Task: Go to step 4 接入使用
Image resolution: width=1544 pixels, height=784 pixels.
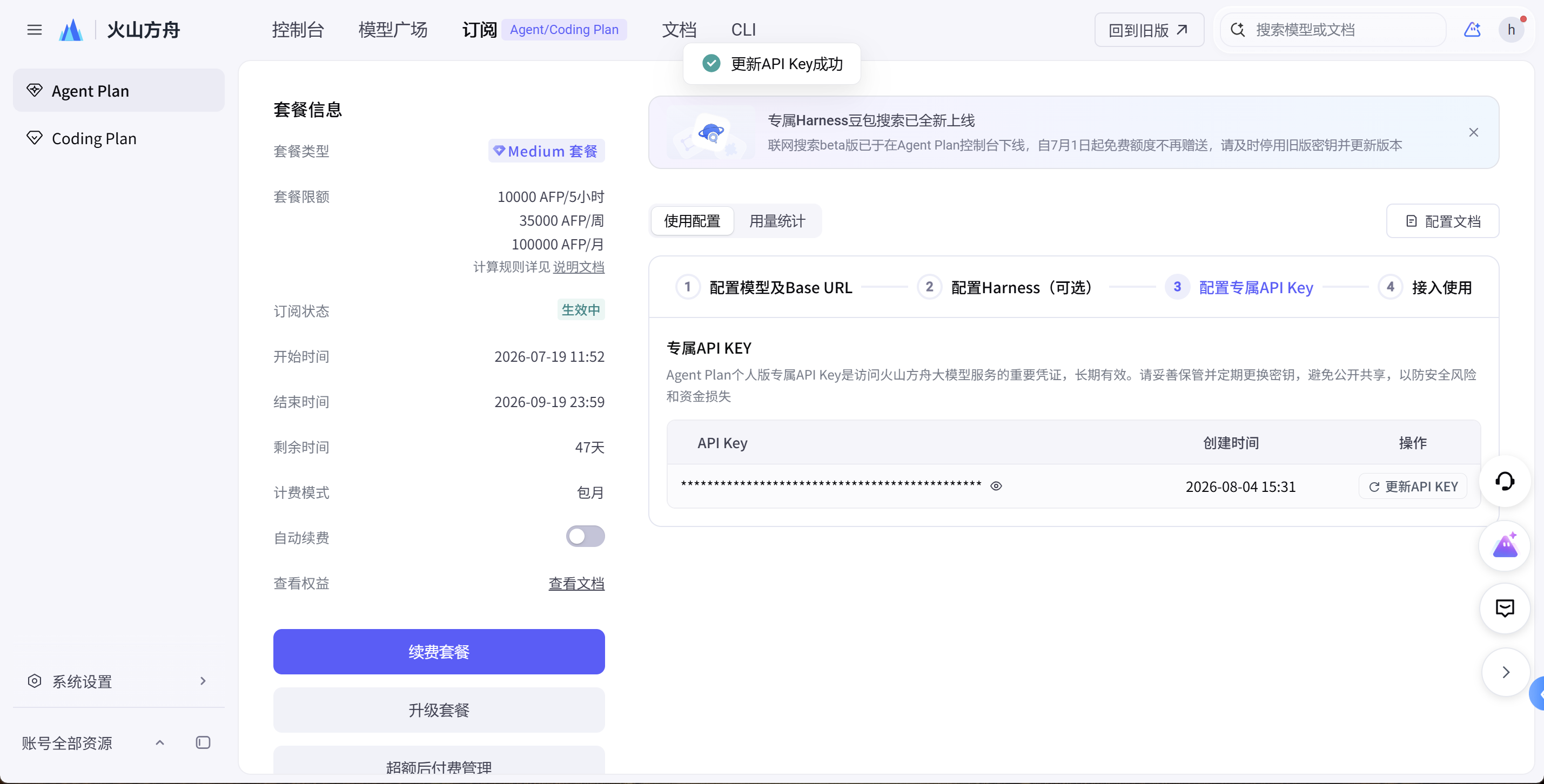Action: (x=1425, y=287)
